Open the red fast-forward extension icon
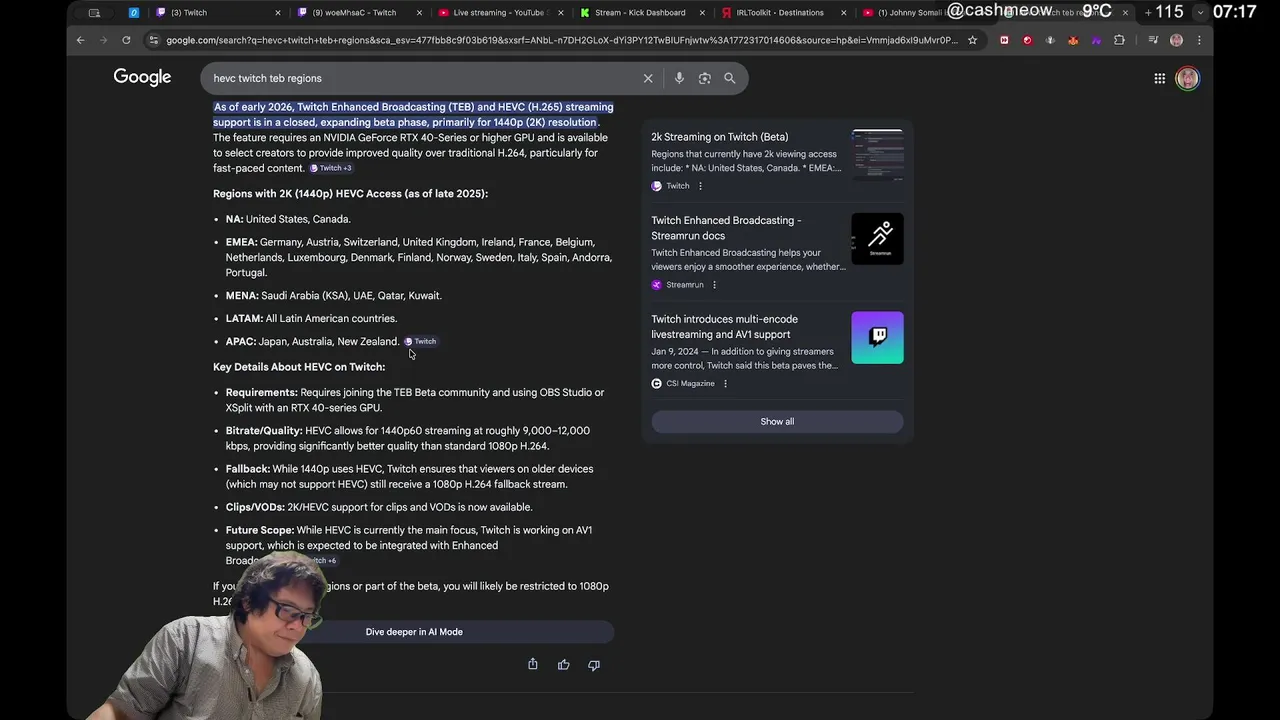 point(1004,40)
